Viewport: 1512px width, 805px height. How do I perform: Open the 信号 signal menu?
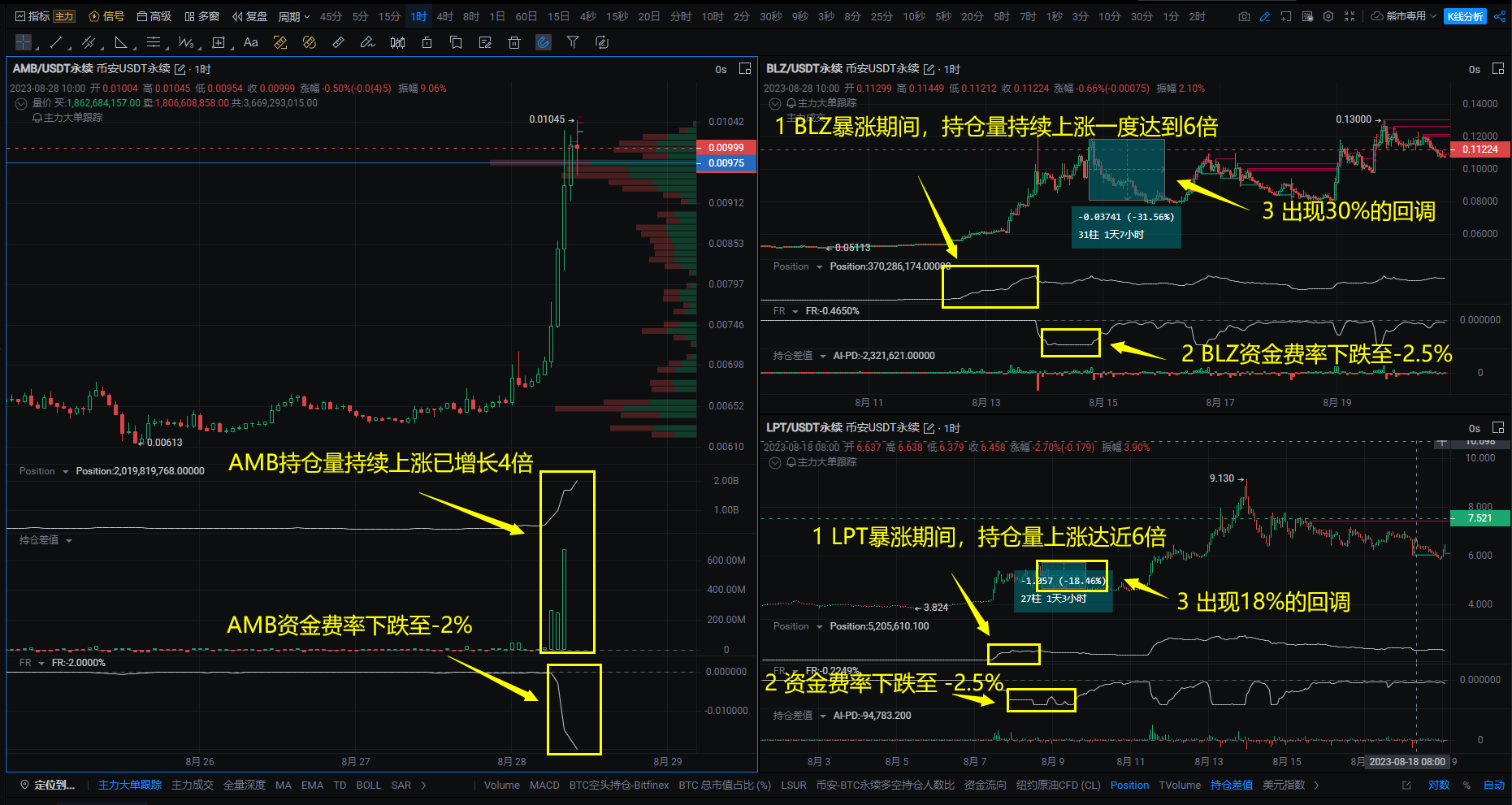(106, 16)
